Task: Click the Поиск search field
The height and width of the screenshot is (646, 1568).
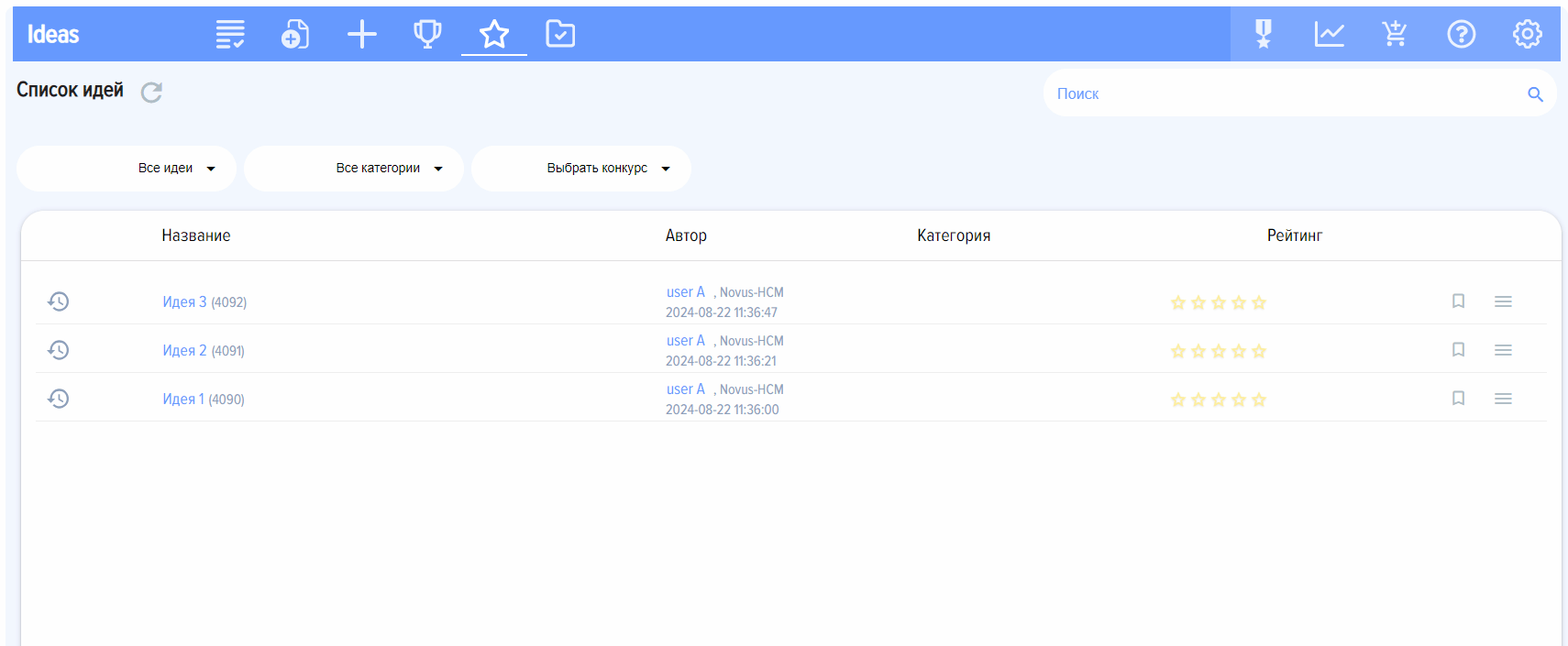Action: 1284,93
